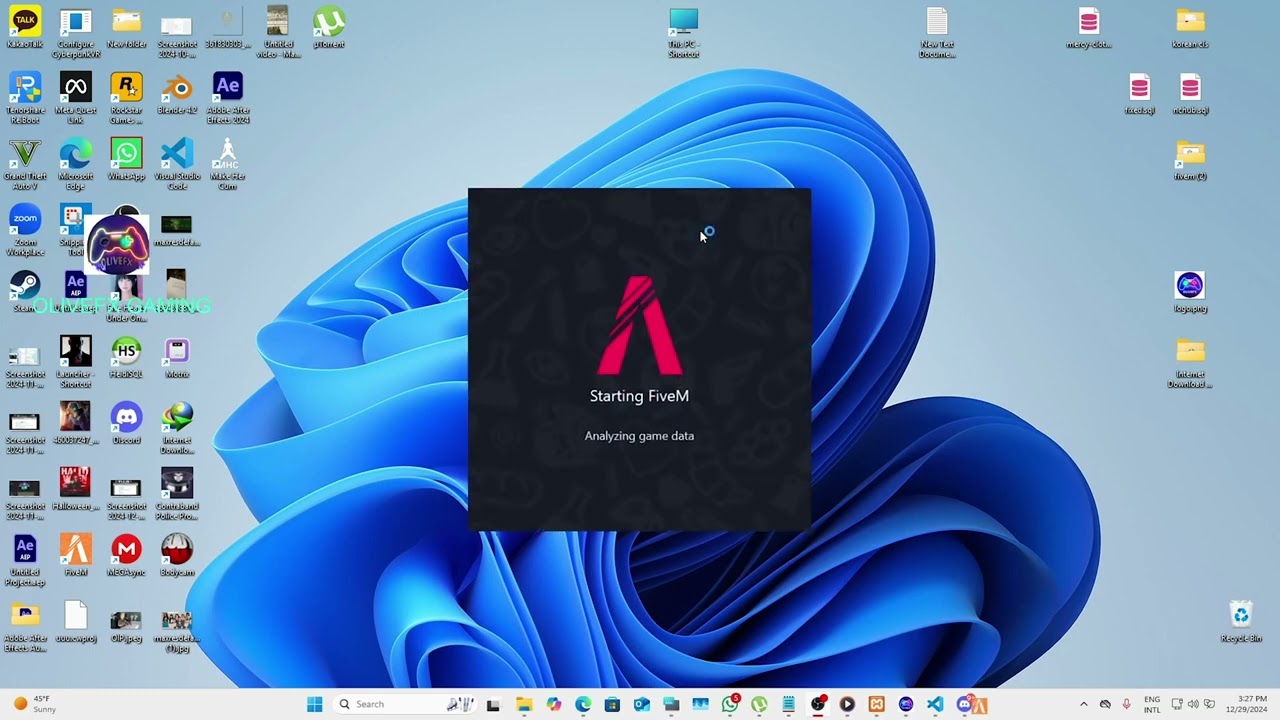Select the Meta Quest Link desktop icon
The image size is (1280, 720).
76,98
